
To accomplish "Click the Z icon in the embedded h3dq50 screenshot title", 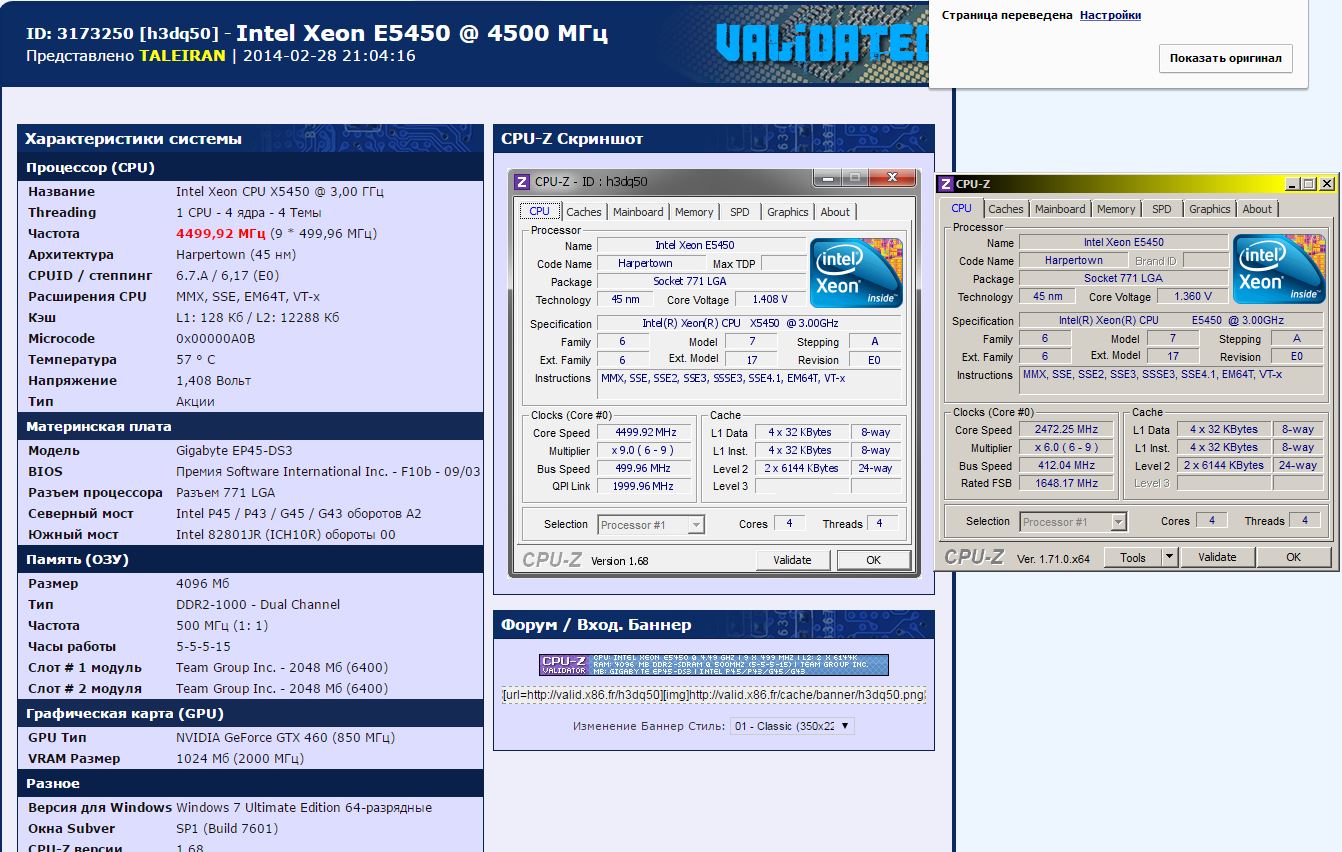I will coord(522,181).
